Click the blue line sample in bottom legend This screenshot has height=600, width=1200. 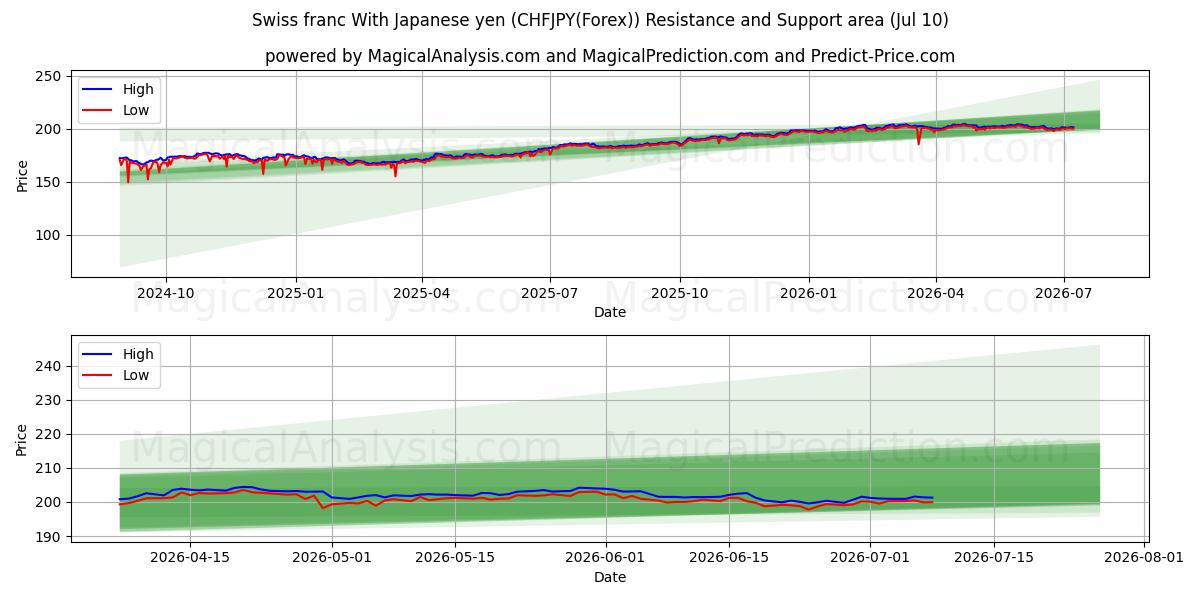[x=98, y=354]
